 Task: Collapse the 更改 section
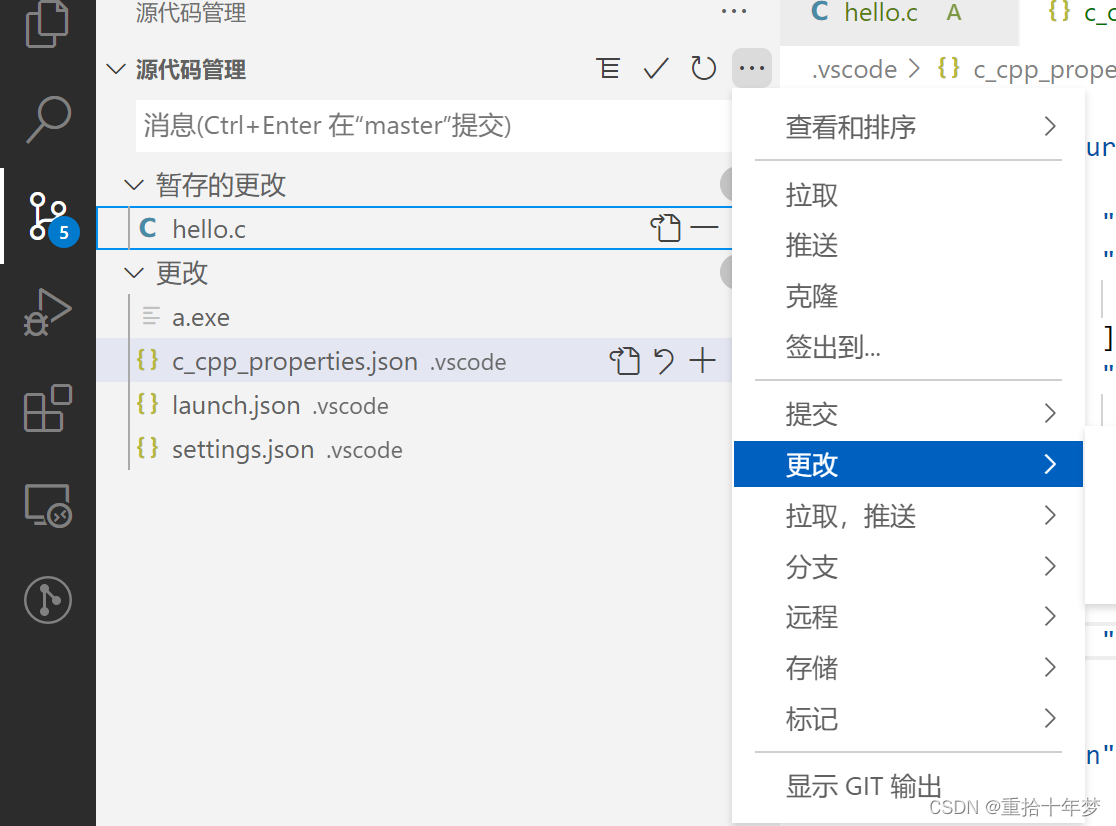pos(134,272)
